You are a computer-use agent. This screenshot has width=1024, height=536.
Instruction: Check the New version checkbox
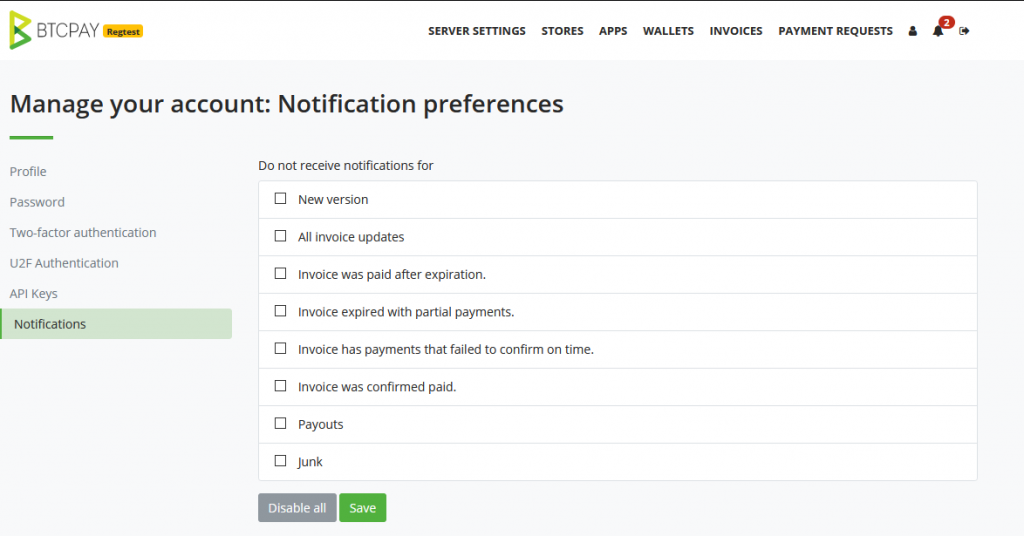280,198
